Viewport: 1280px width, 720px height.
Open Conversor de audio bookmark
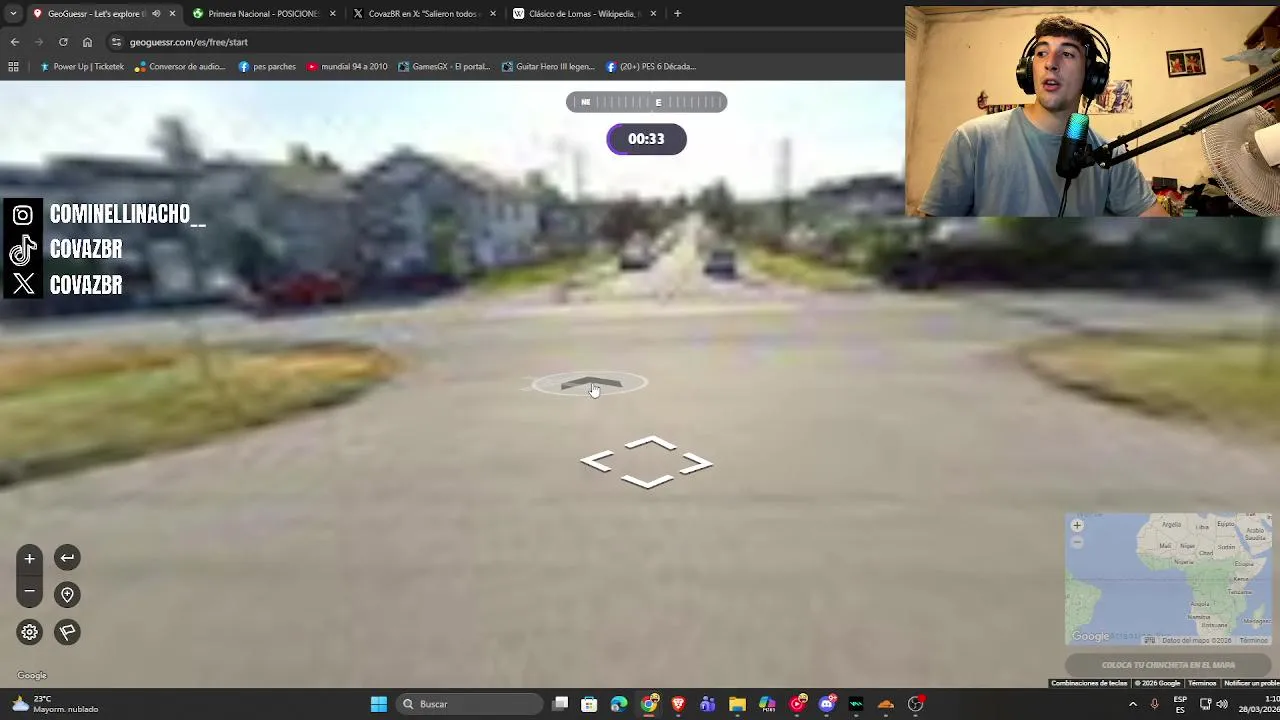[180, 67]
